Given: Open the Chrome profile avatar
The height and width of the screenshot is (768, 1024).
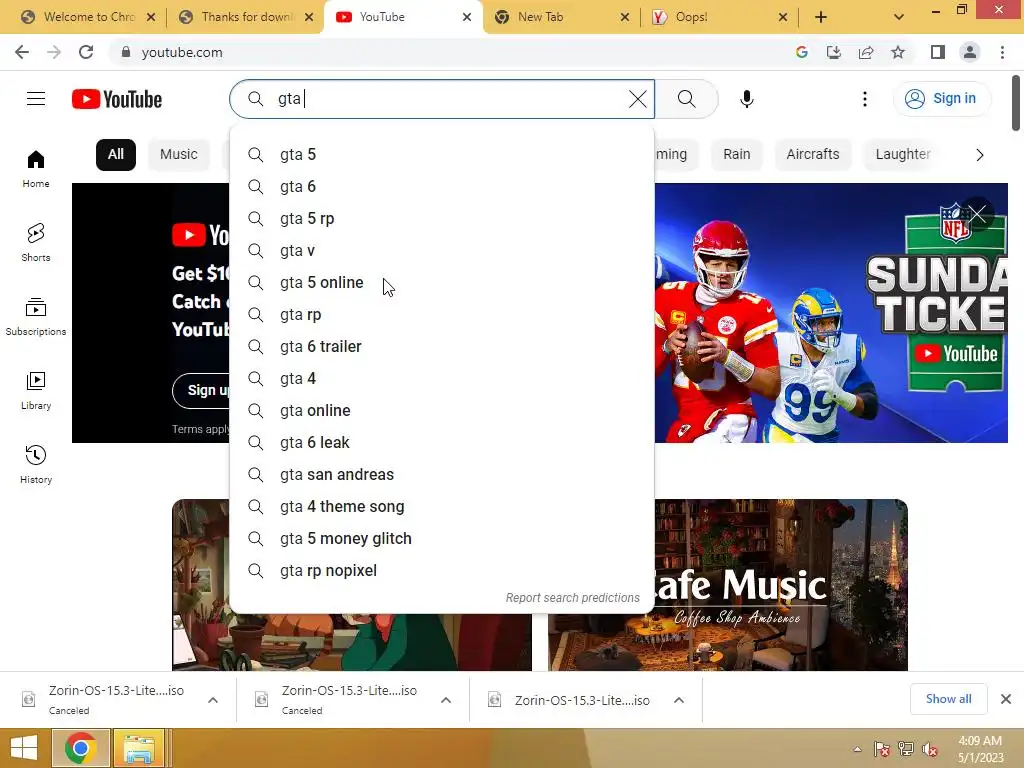Looking at the screenshot, I should point(970,52).
